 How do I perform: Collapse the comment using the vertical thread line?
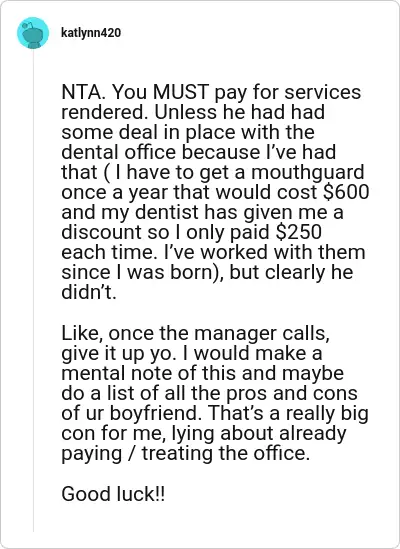pos(34,291)
